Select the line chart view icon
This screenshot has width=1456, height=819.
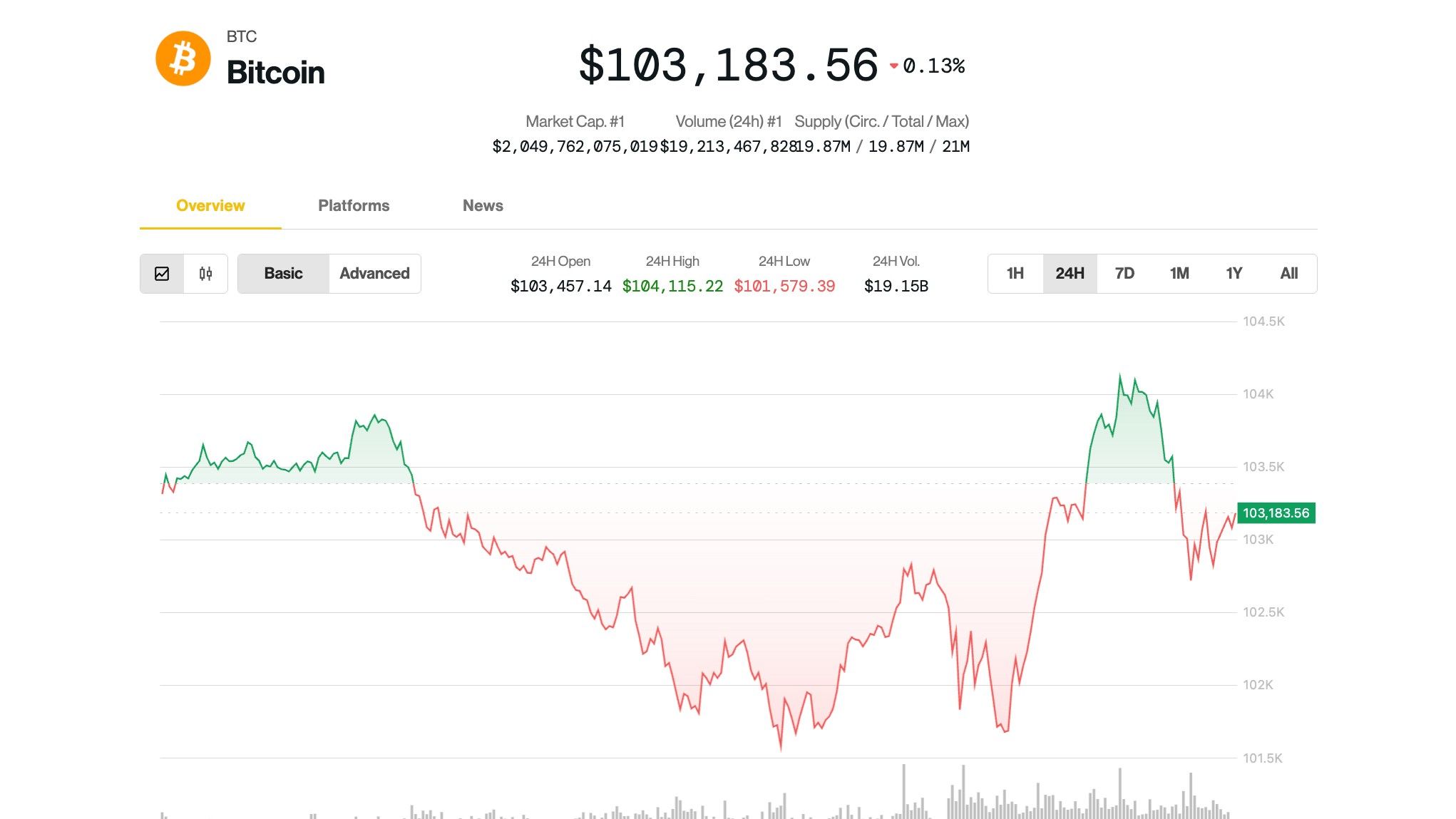click(x=163, y=273)
